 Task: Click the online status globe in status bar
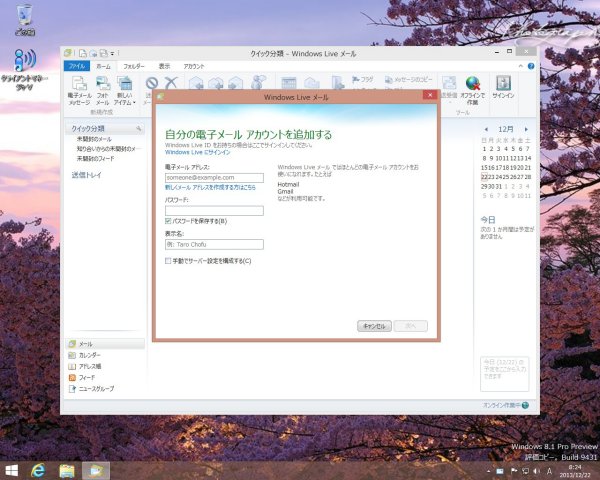click(x=525, y=405)
